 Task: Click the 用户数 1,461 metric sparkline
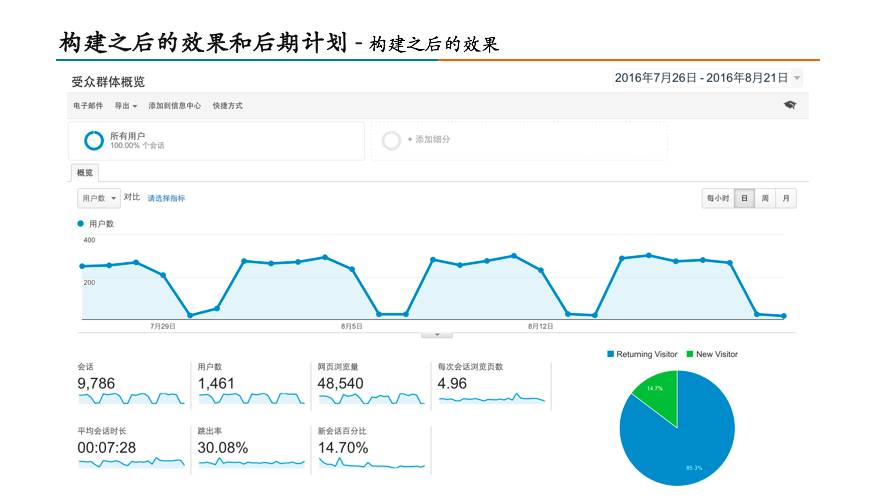coord(251,398)
